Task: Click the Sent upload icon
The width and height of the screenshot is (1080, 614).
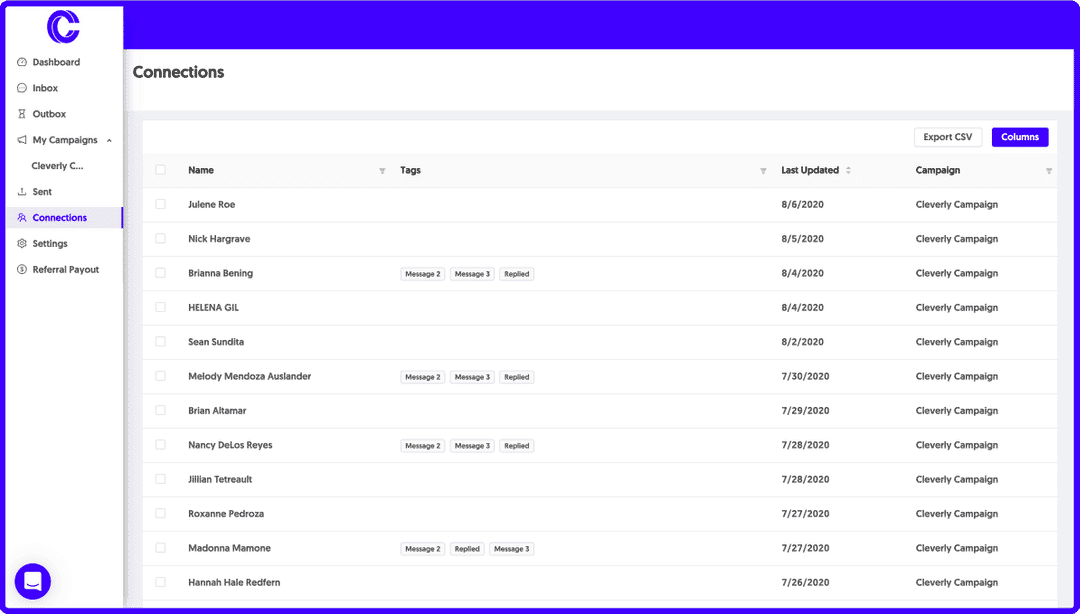Action: (x=22, y=192)
